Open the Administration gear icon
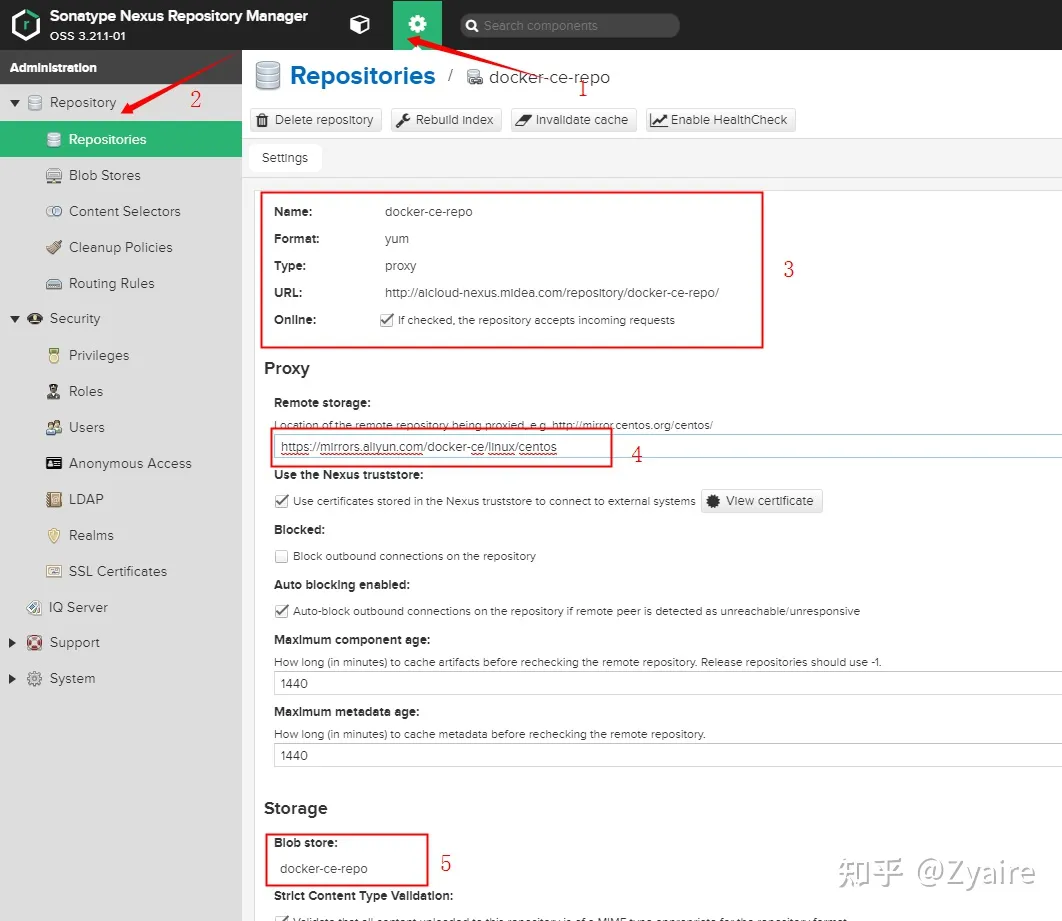 pyautogui.click(x=417, y=24)
